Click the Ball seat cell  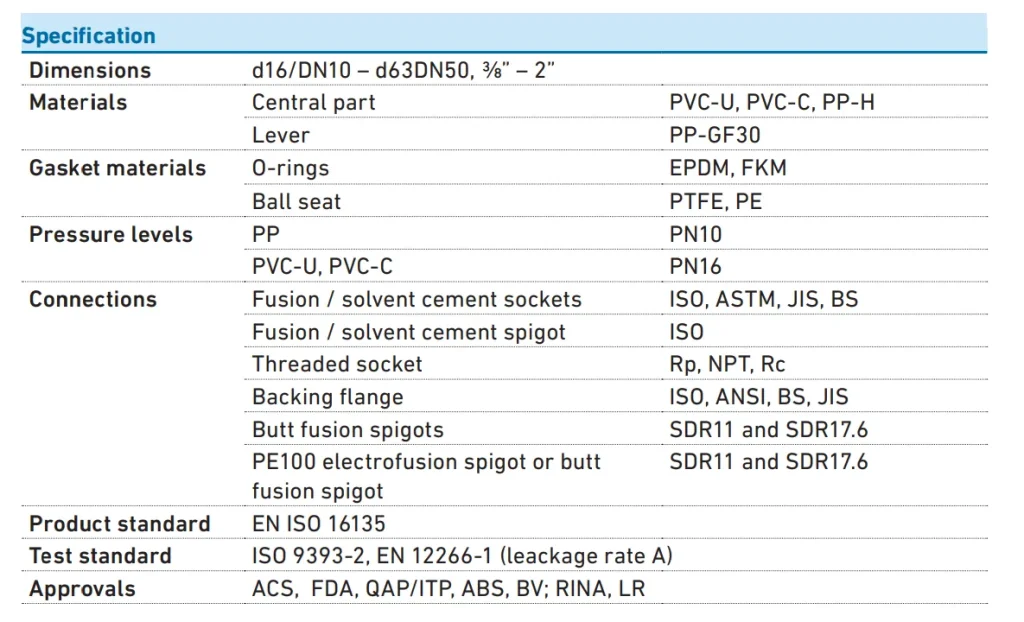[296, 201]
